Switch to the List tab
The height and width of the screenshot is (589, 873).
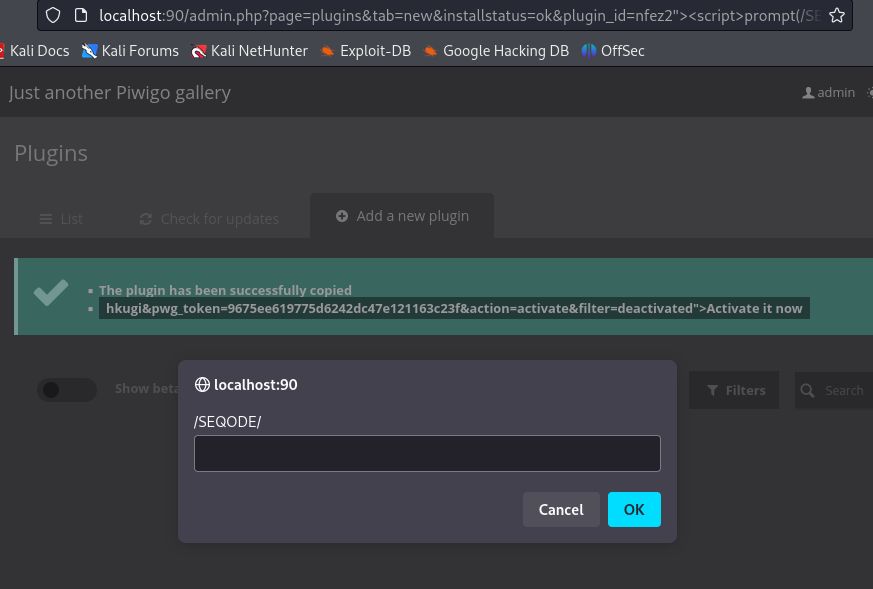point(60,218)
